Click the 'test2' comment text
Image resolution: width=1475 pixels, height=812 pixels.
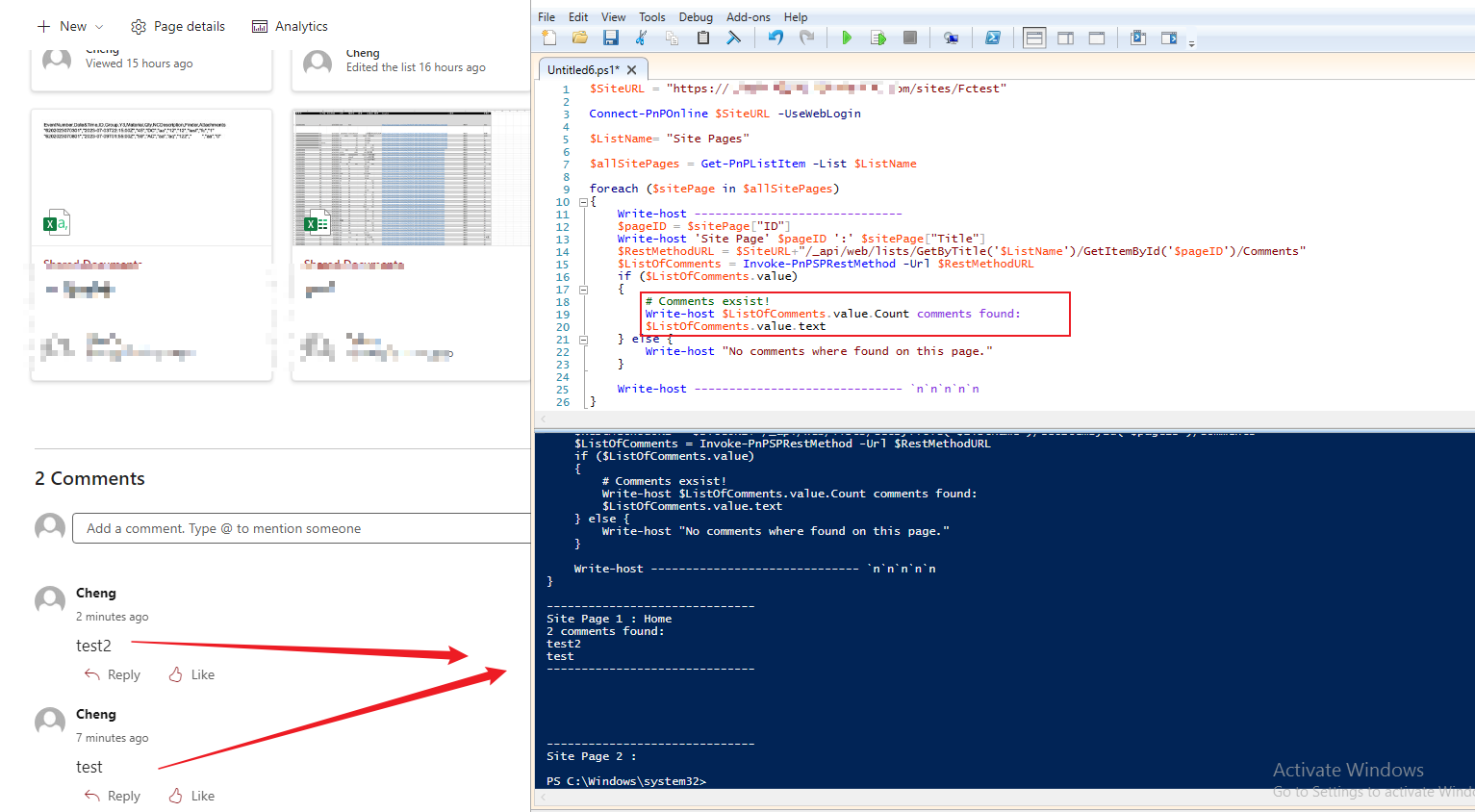(93, 646)
